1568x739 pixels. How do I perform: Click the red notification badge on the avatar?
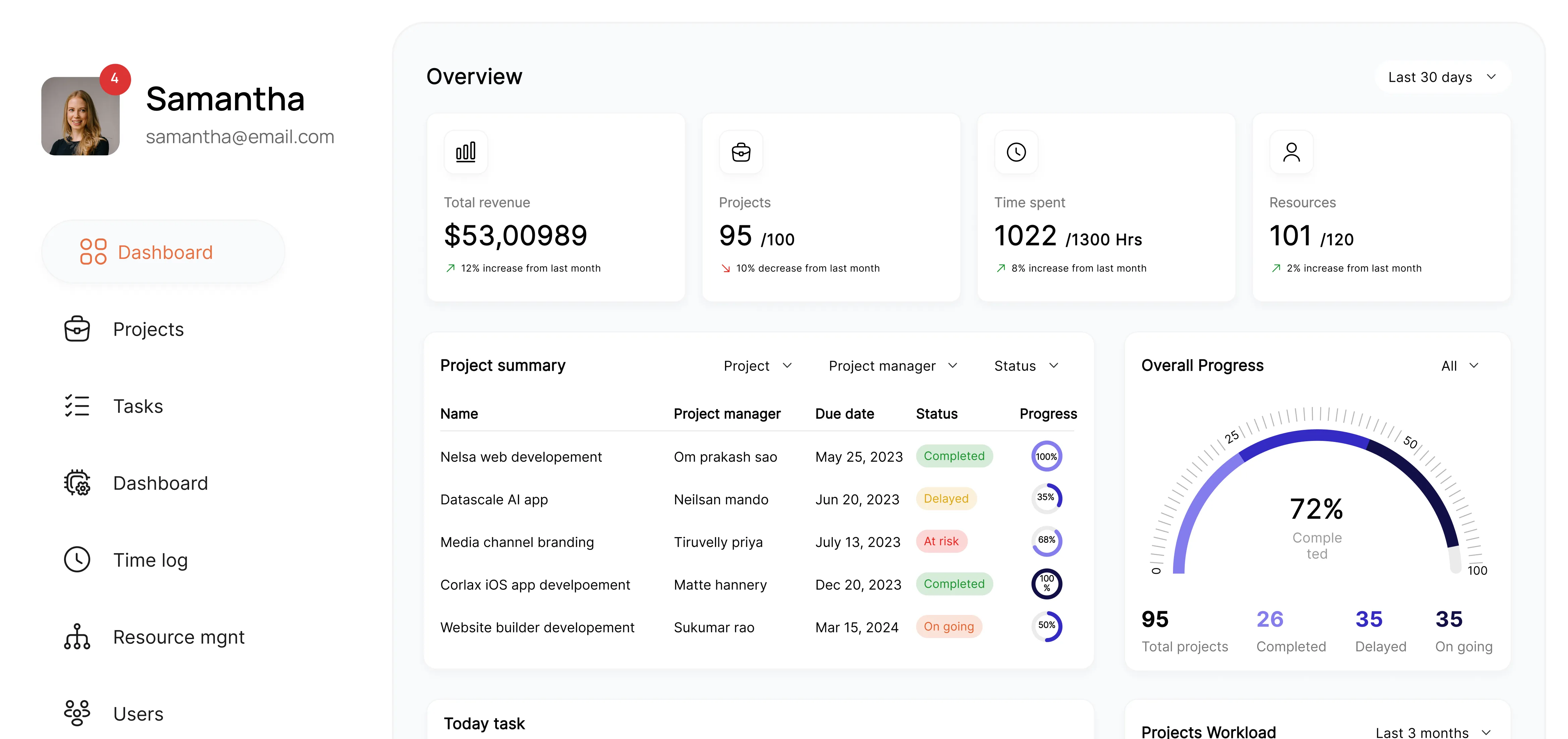(x=115, y=79)
